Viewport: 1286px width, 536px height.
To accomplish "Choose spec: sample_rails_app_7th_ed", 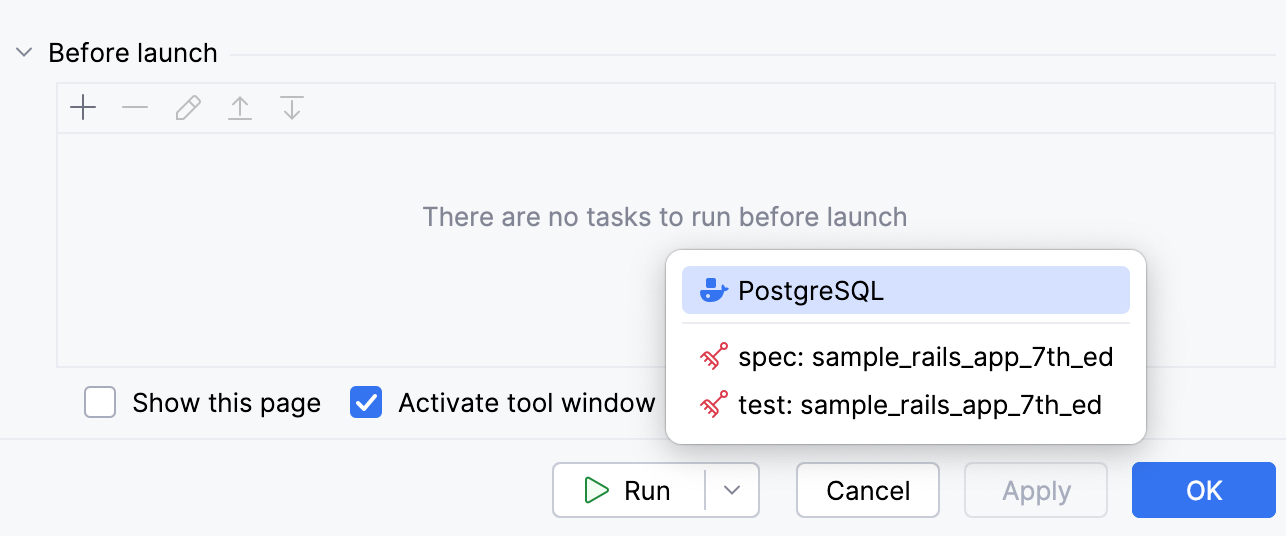I will (x=906, y=357).
